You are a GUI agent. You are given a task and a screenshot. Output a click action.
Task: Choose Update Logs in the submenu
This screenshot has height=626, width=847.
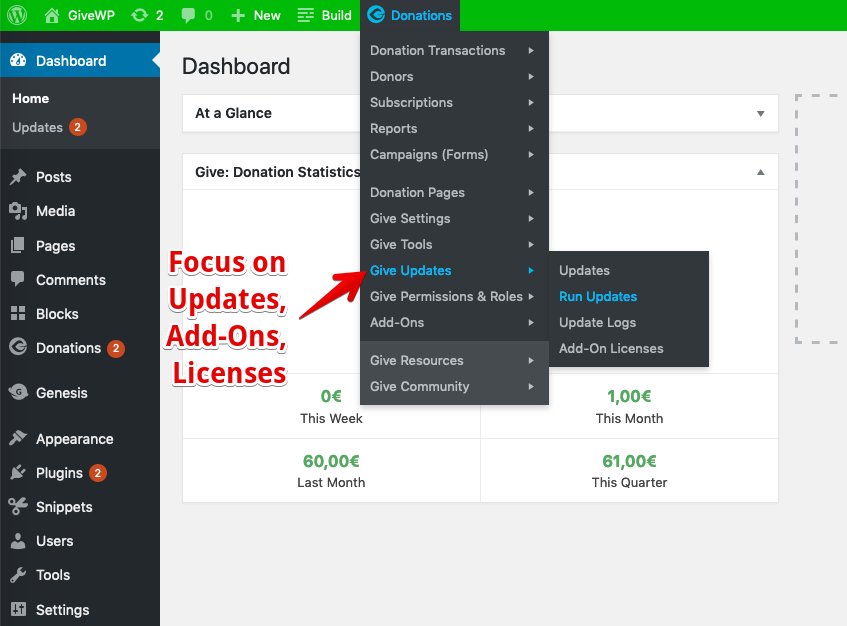pyautogui.click(x=629, y=322)
